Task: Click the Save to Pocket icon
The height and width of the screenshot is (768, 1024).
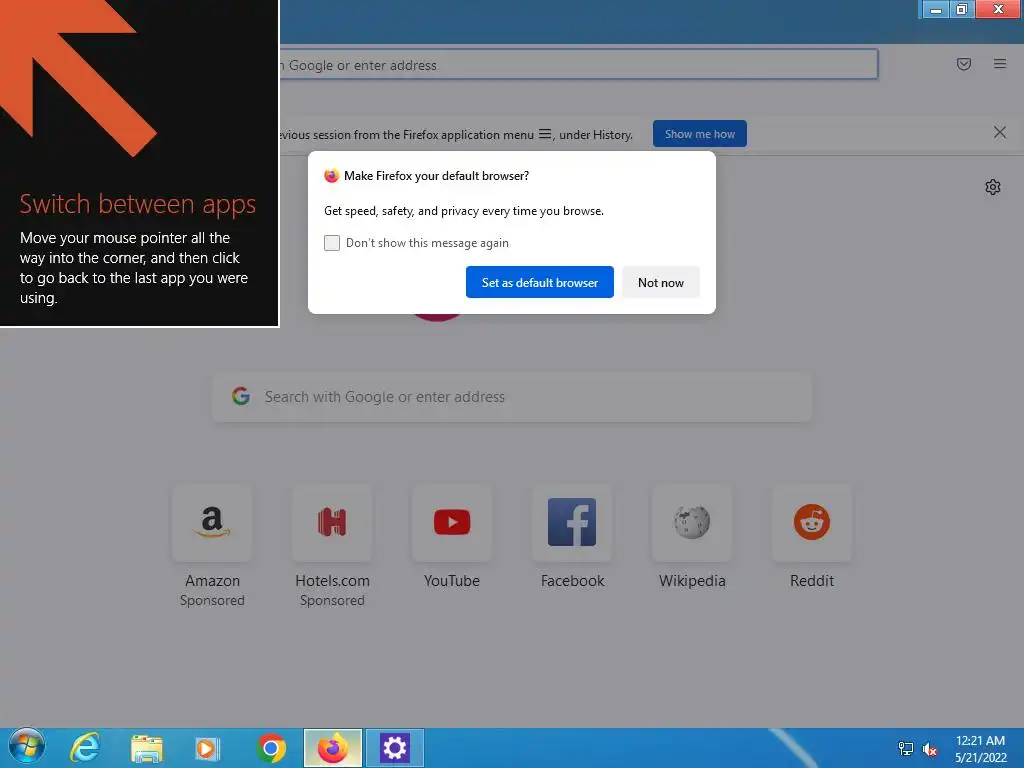Action: tap(963, 64)
